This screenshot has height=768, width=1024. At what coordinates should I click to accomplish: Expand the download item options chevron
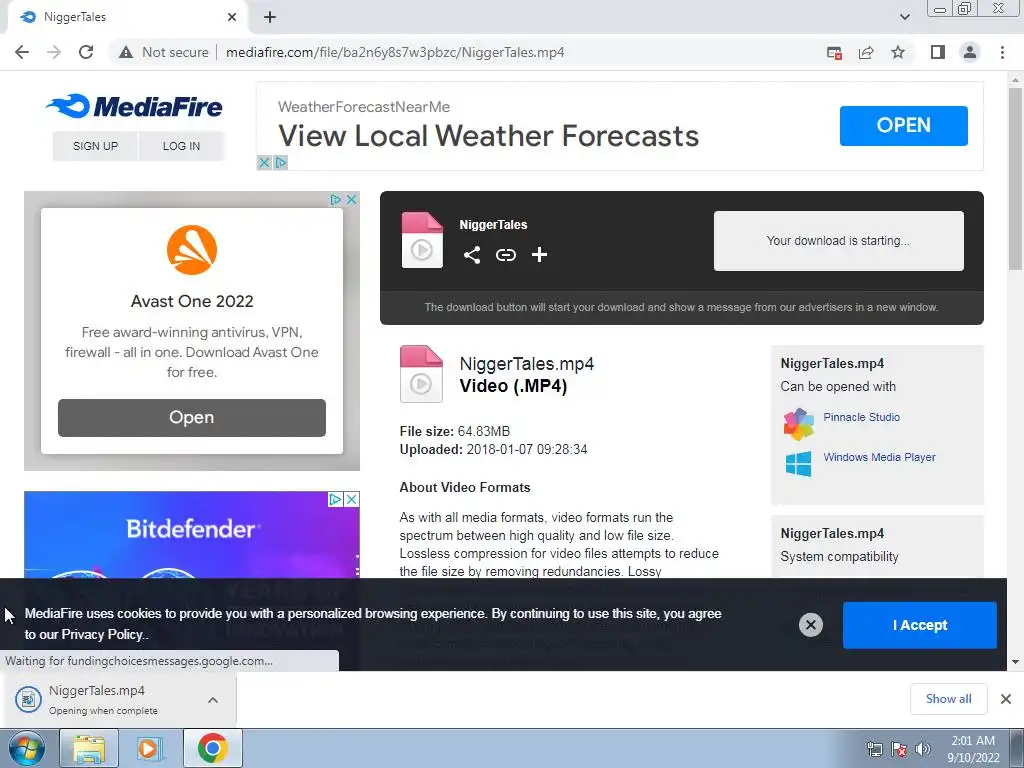213,700
